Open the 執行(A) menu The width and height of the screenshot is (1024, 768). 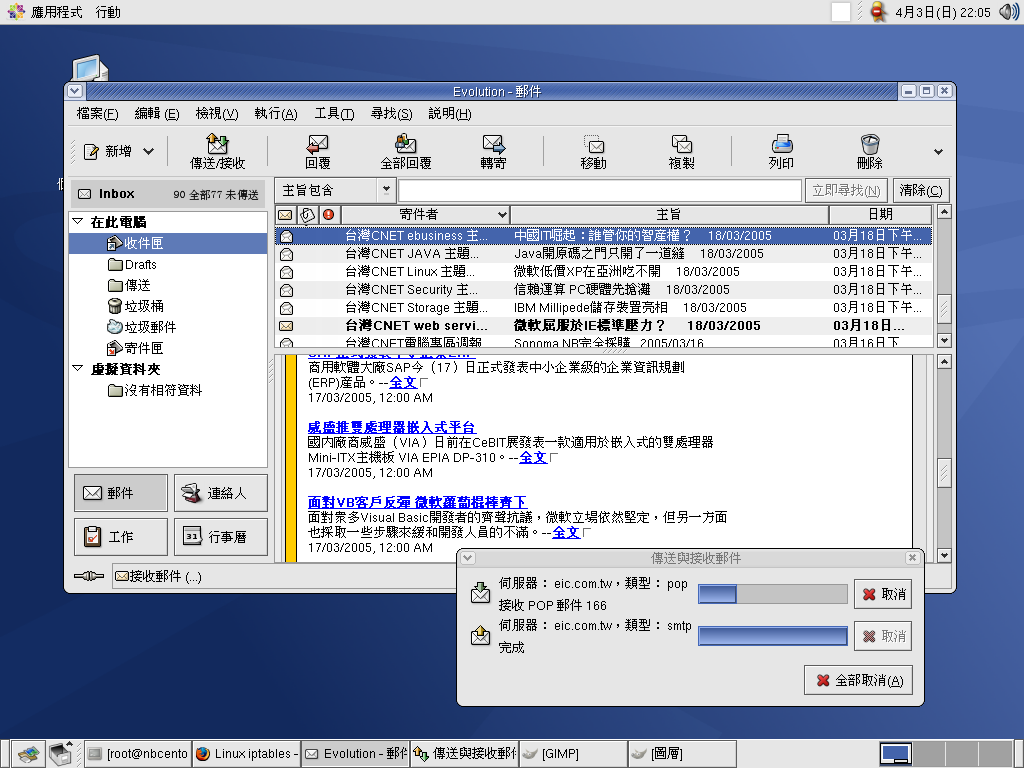(x=276, y=114)
